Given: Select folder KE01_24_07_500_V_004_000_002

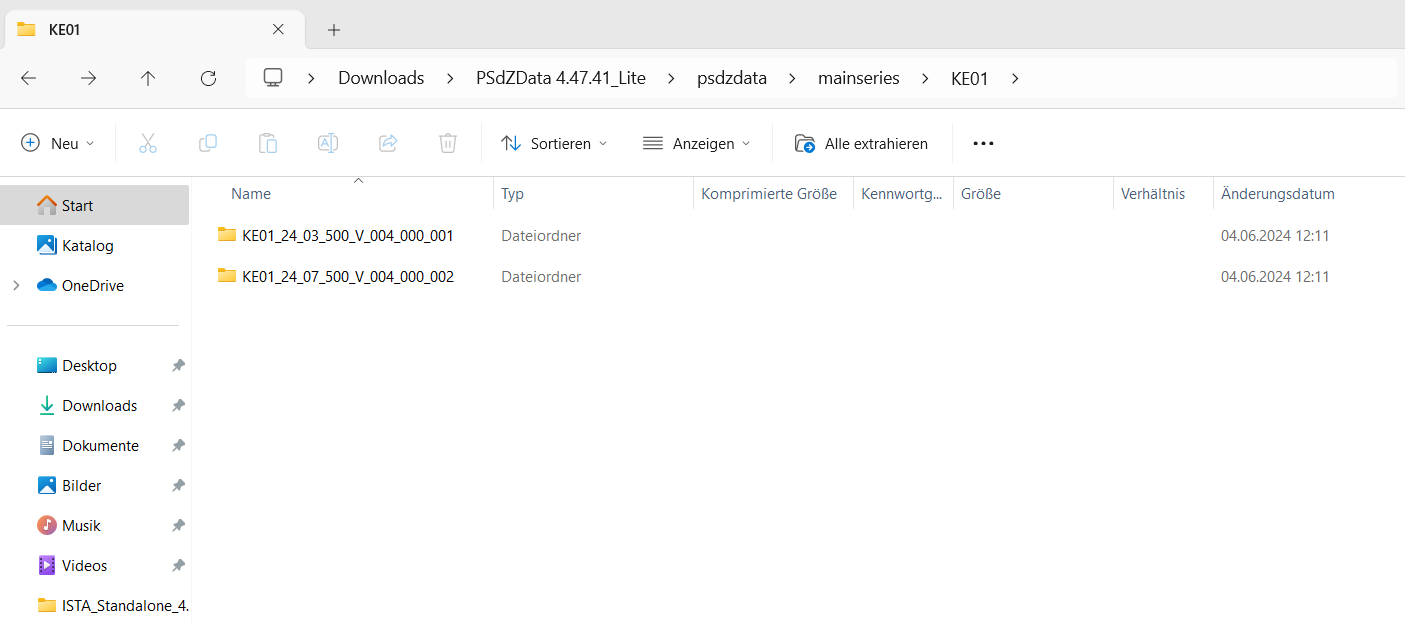Looking at the screenshot, I should [347, 276].
